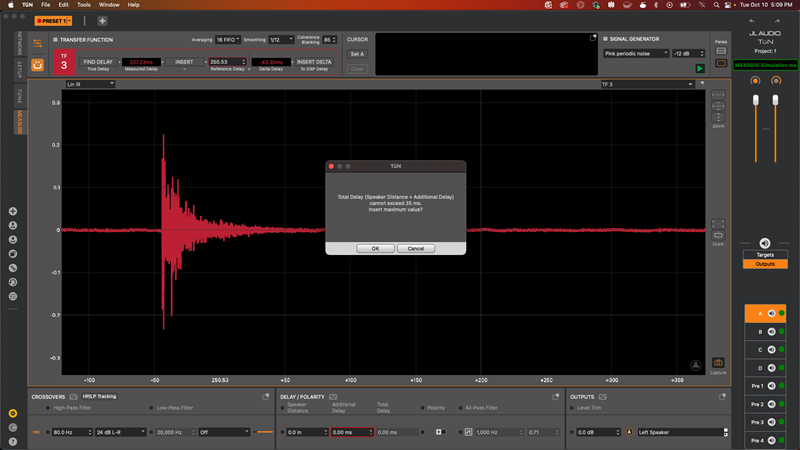Mute channel B speaker icon
800x450 pixels.
771,332
